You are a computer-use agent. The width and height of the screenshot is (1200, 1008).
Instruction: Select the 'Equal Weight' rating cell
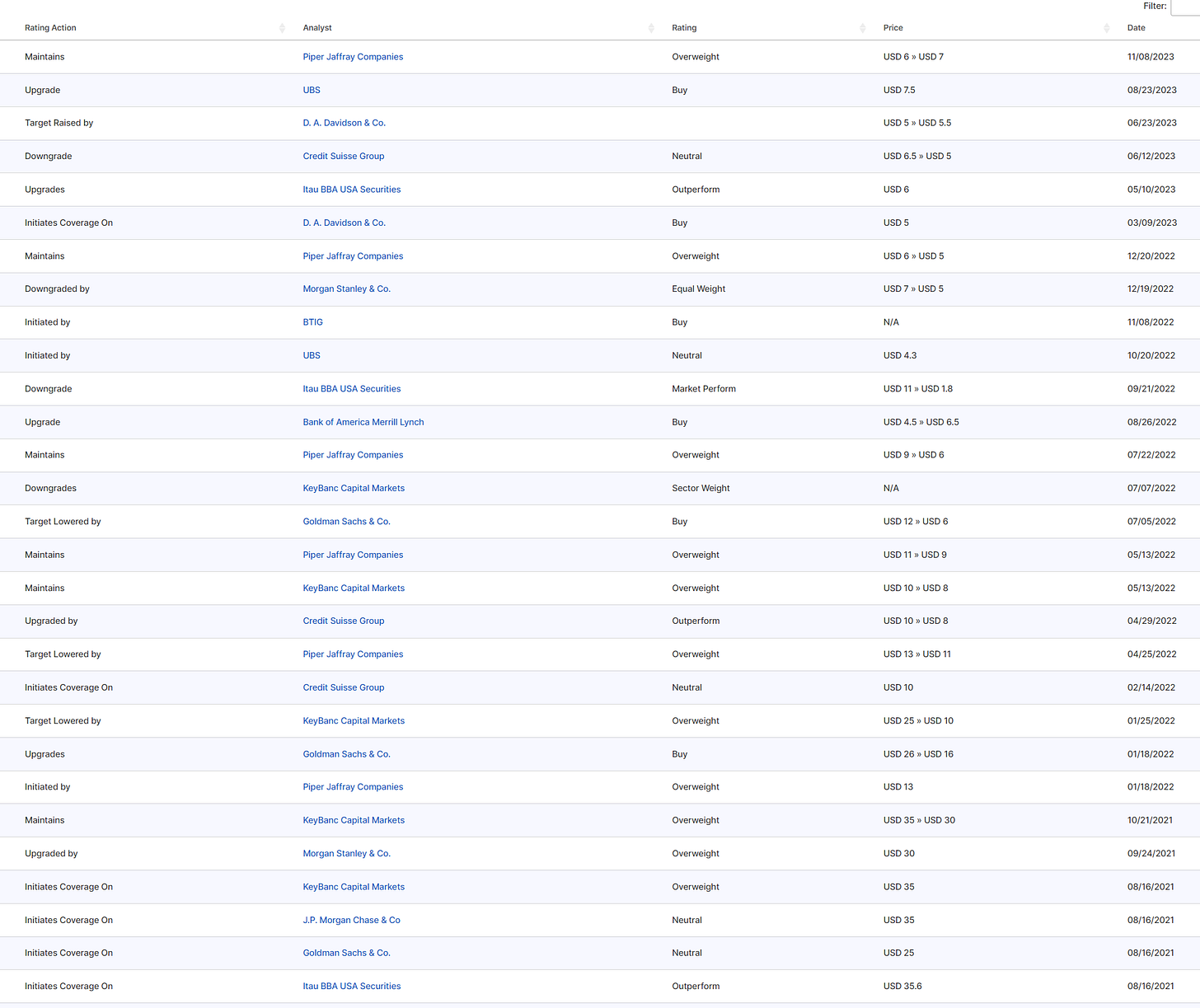point(698,288)
